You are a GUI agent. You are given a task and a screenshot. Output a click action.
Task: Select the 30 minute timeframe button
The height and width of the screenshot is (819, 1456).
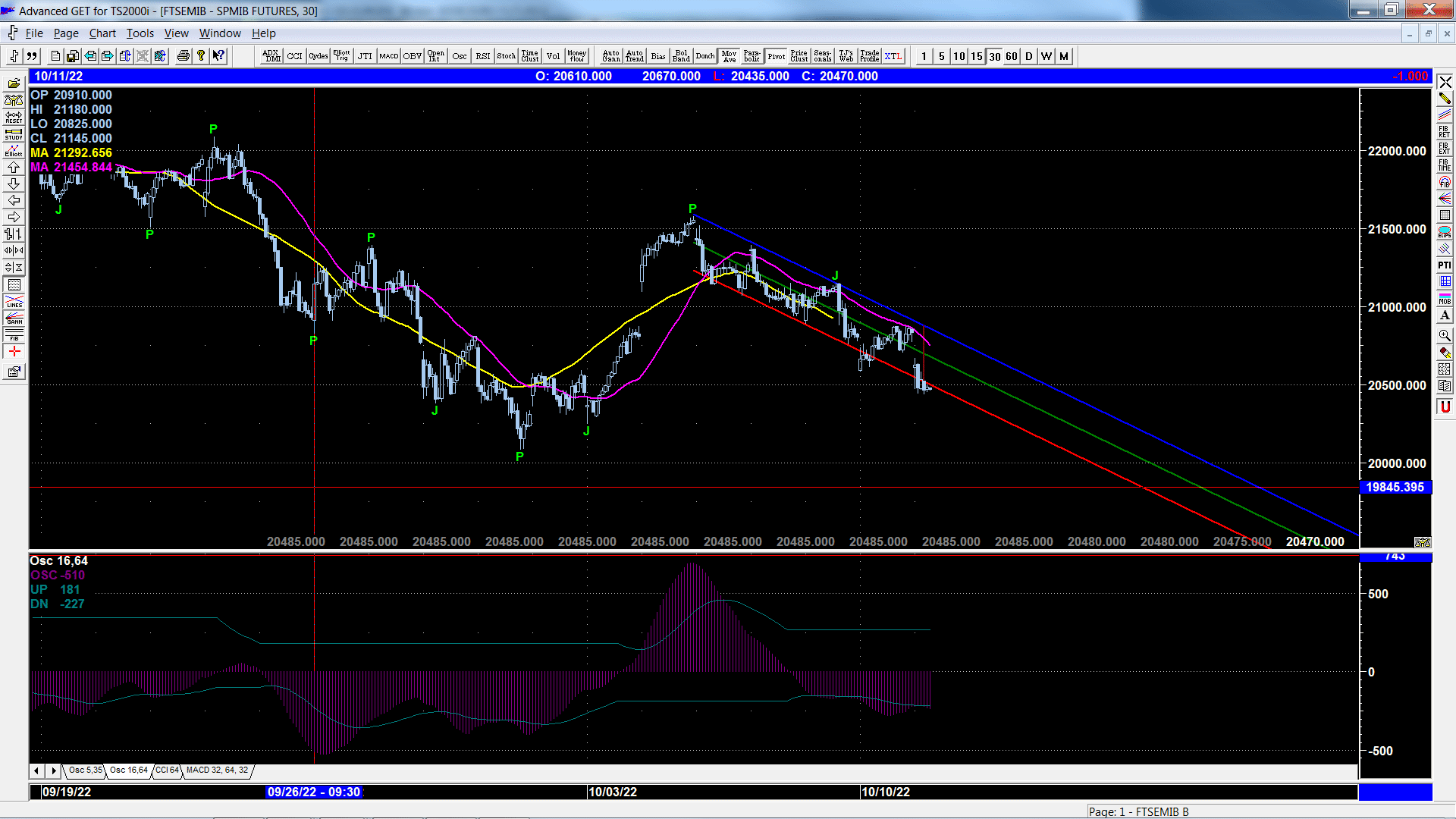[994, 56]
